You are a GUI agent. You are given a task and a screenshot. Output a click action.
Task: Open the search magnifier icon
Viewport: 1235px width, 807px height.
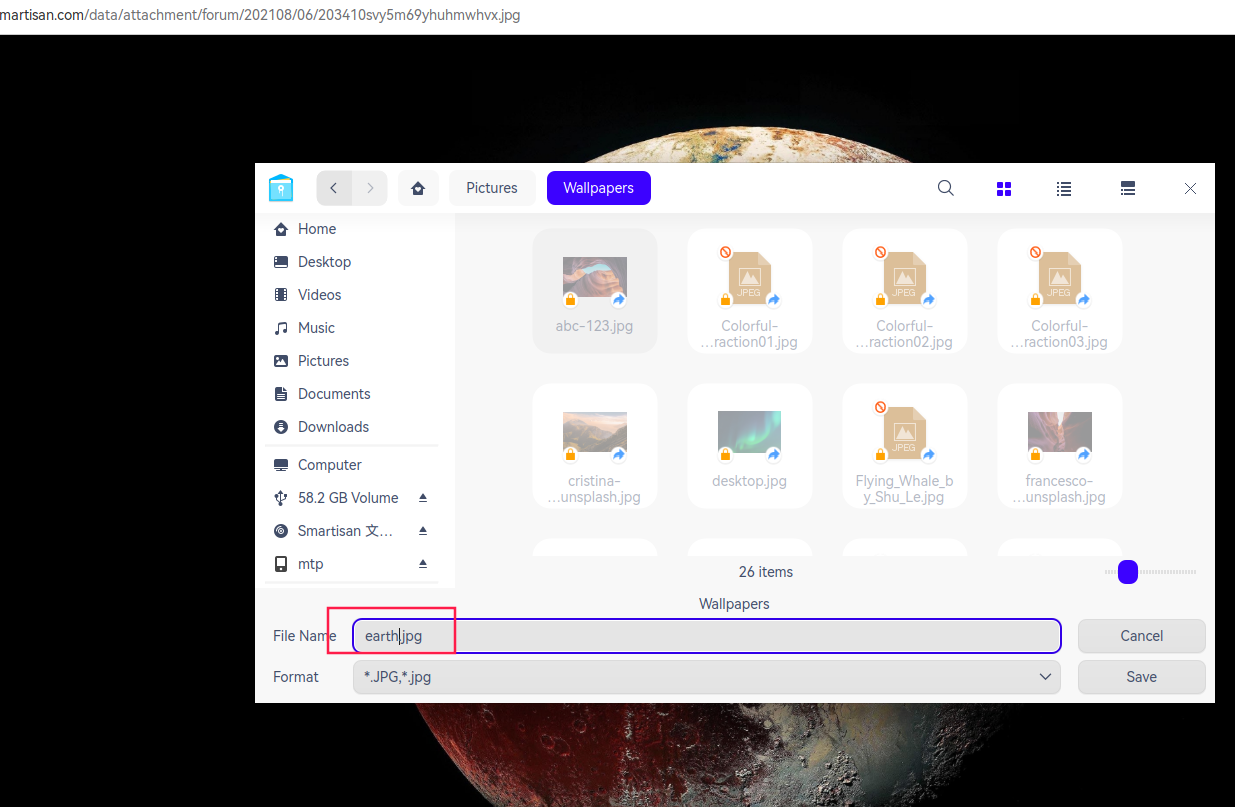945,188
